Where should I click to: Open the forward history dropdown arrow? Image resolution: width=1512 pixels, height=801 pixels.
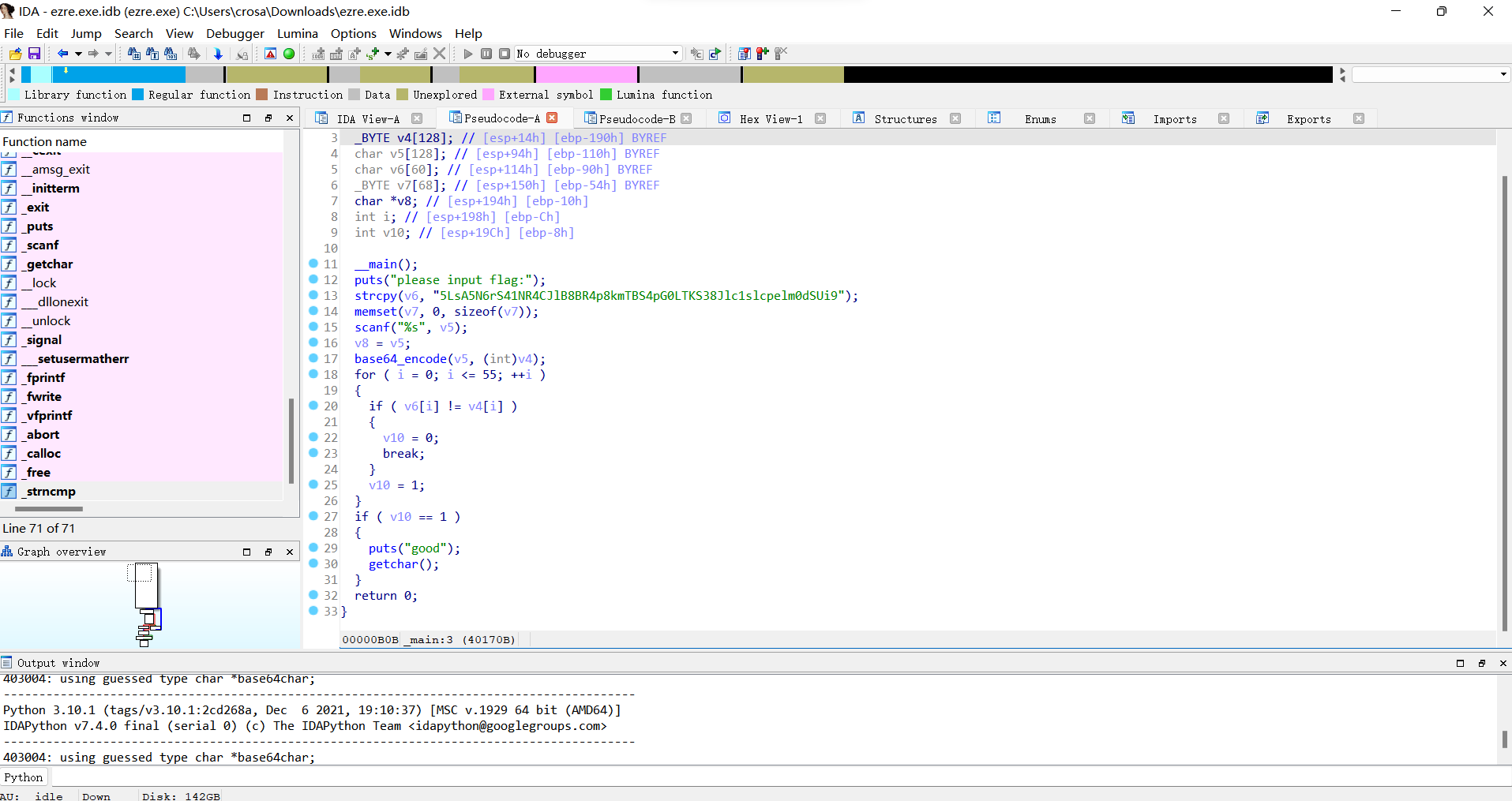pos(108,54)
